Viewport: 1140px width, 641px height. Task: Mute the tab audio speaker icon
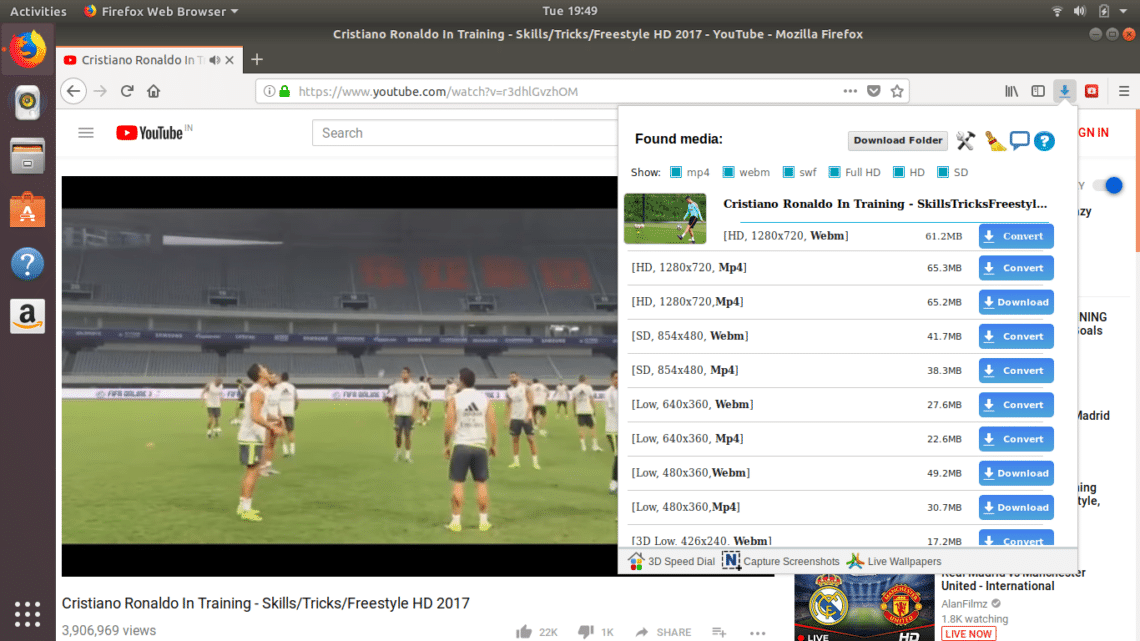click(214, 60)
